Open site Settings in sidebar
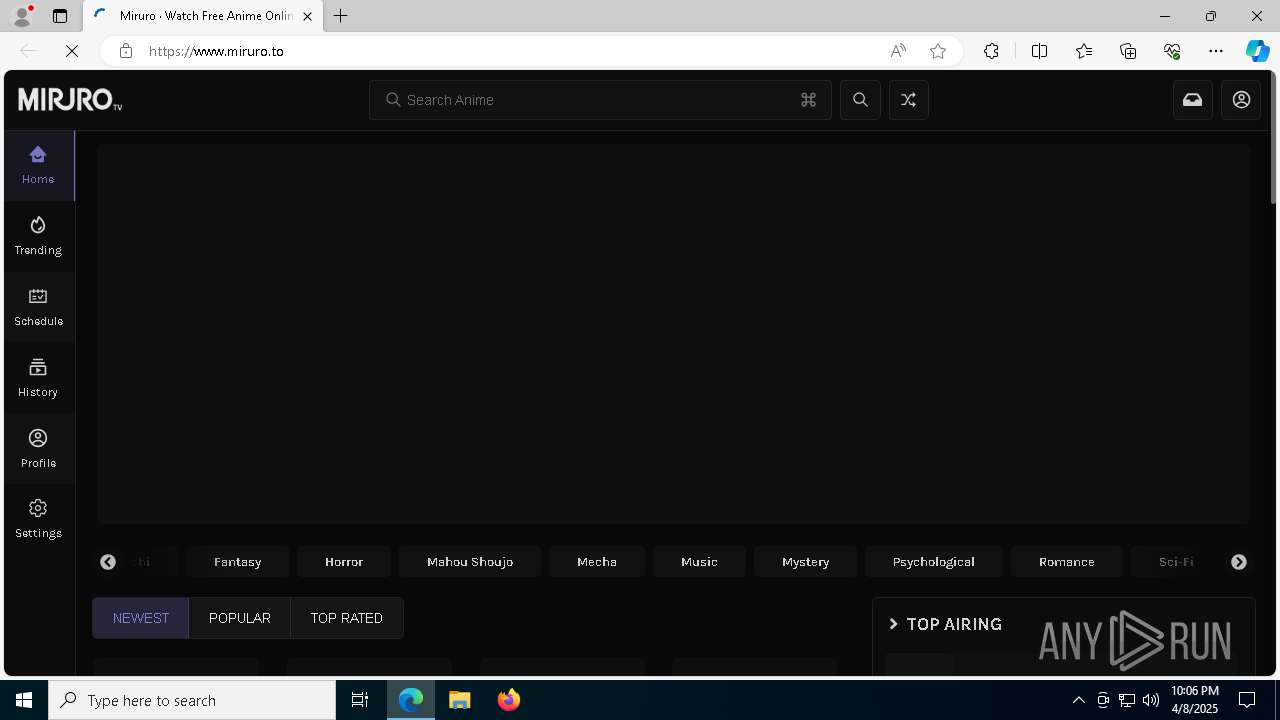 tap(38, 519)
